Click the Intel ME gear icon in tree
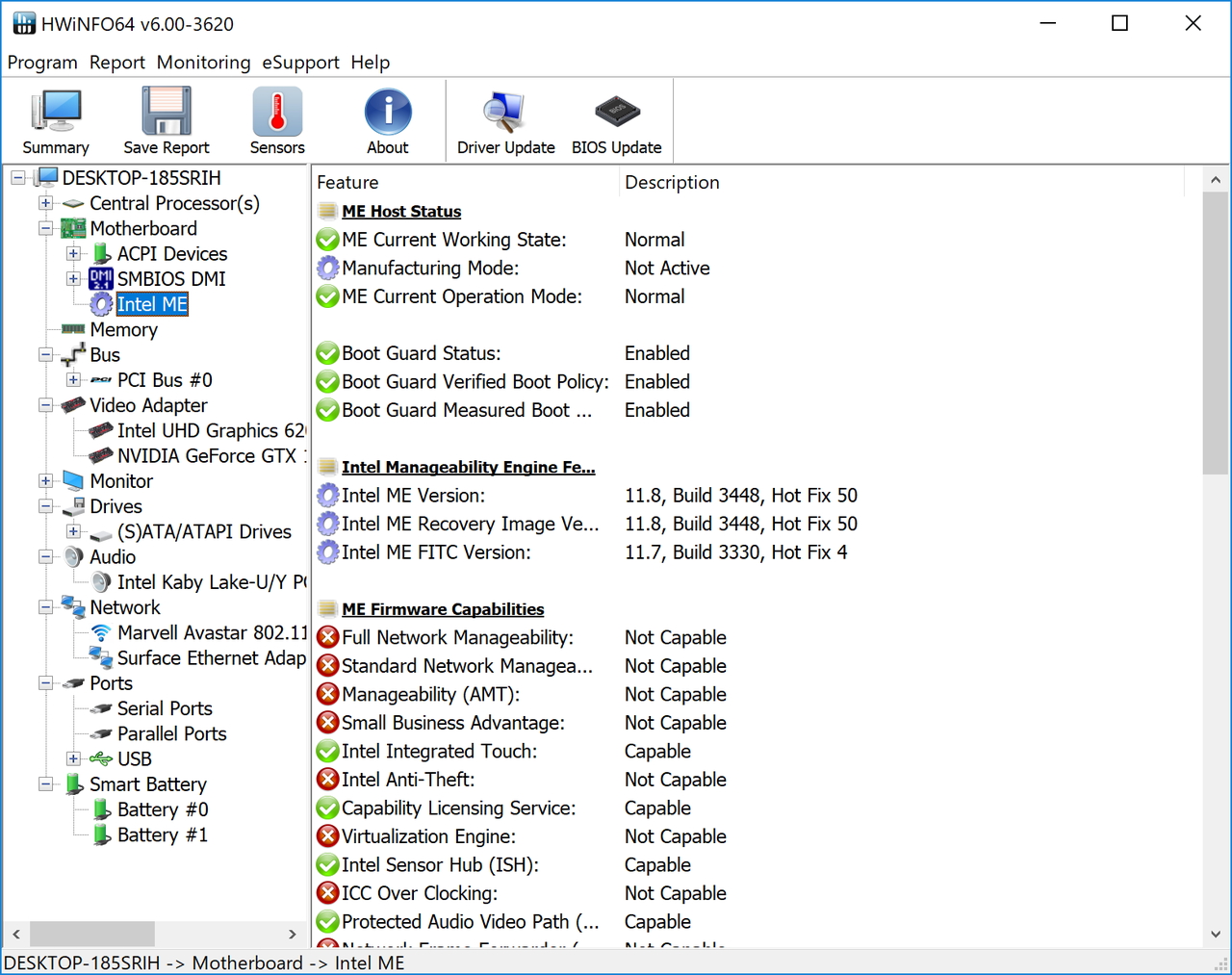The width and height of the screenshot is (1232, 975). click(x=101, y=304)
